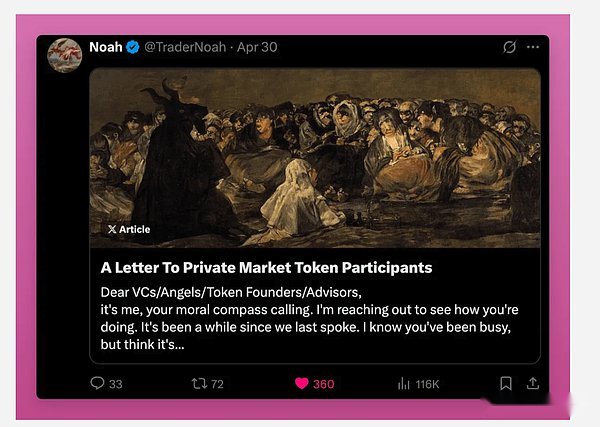Click the repost arrows icon
The height and width of the screenshot is (427, 600).
(198, 383)
